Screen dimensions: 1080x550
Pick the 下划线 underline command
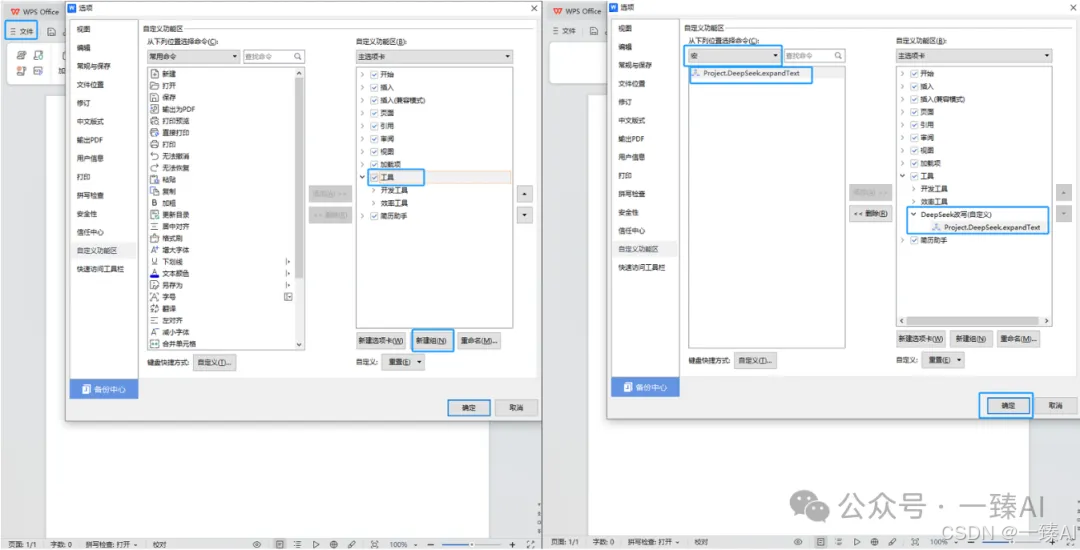[x=171, y=262]
